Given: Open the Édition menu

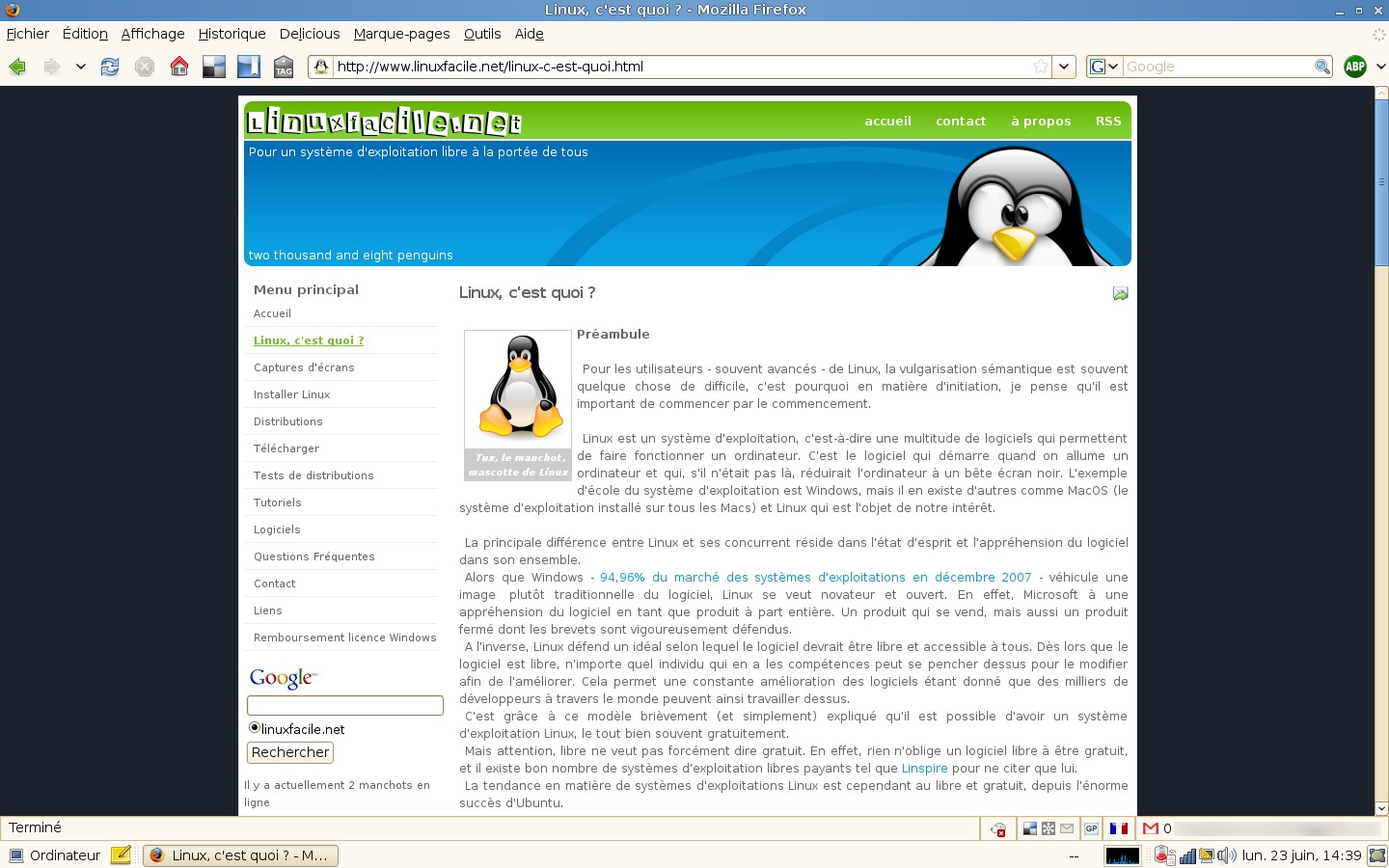Looking at the screenshot, I should click(x=85, y=34).
